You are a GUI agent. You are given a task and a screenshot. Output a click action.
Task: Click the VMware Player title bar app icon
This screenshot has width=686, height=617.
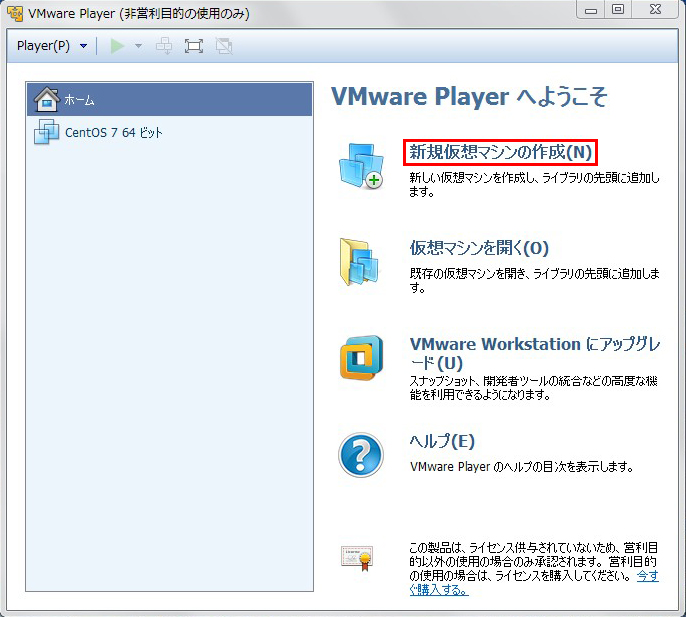point(15,13)
